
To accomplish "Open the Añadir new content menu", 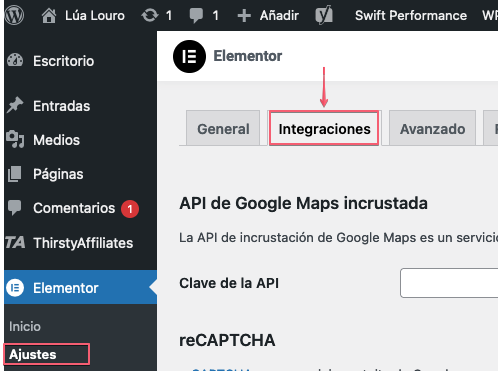I will (x=279, y=16).
